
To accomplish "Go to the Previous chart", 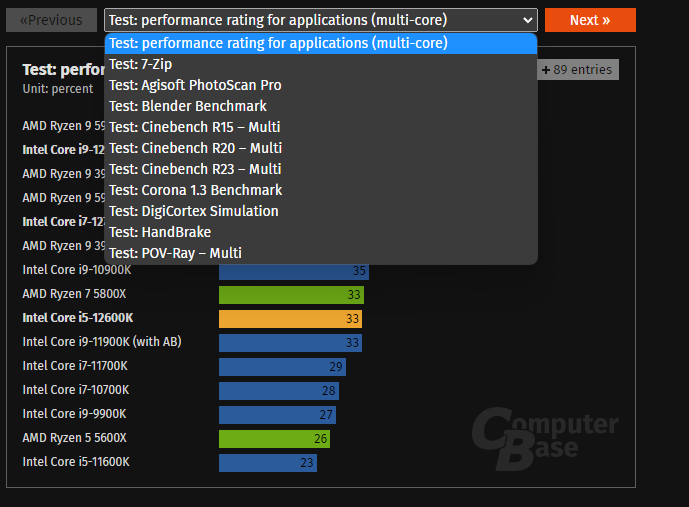I will click(51, 20).
